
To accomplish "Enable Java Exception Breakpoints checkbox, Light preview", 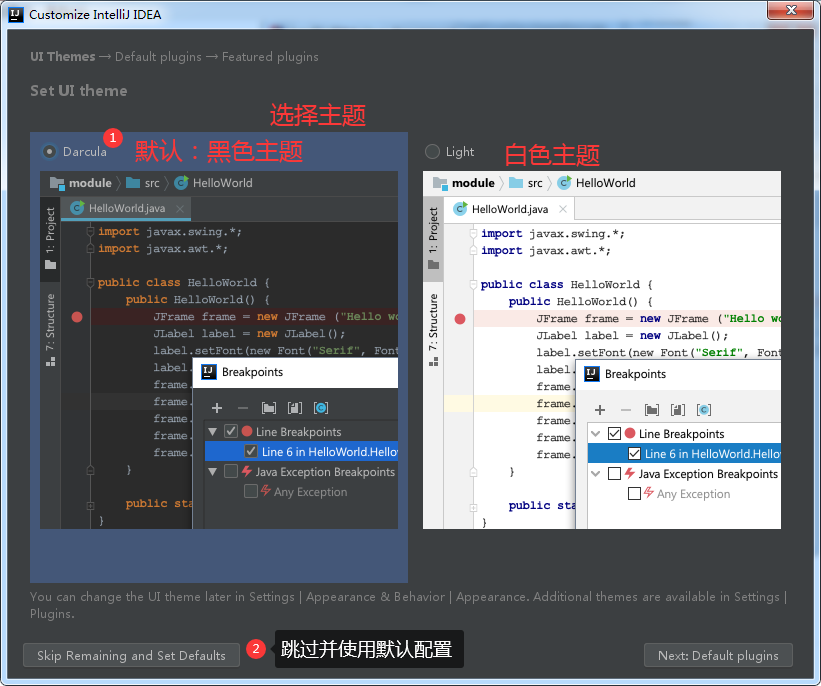I will tap(614, 473).
